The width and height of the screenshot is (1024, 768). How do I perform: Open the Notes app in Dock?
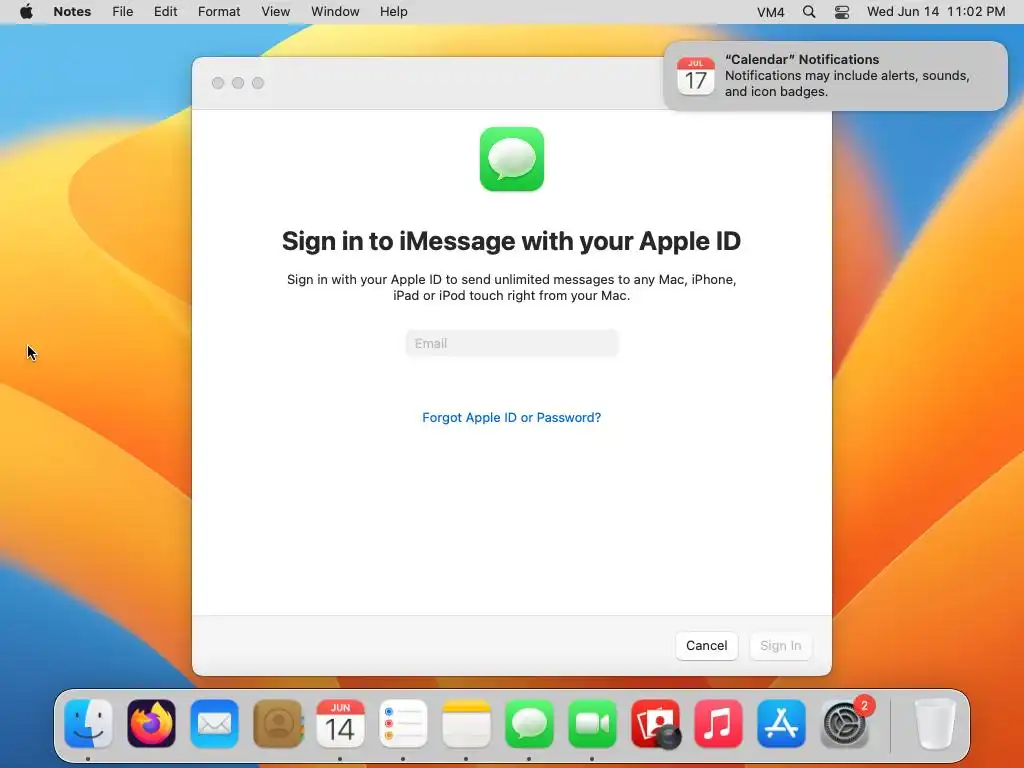pyautogui.click(x=466, y=724)
